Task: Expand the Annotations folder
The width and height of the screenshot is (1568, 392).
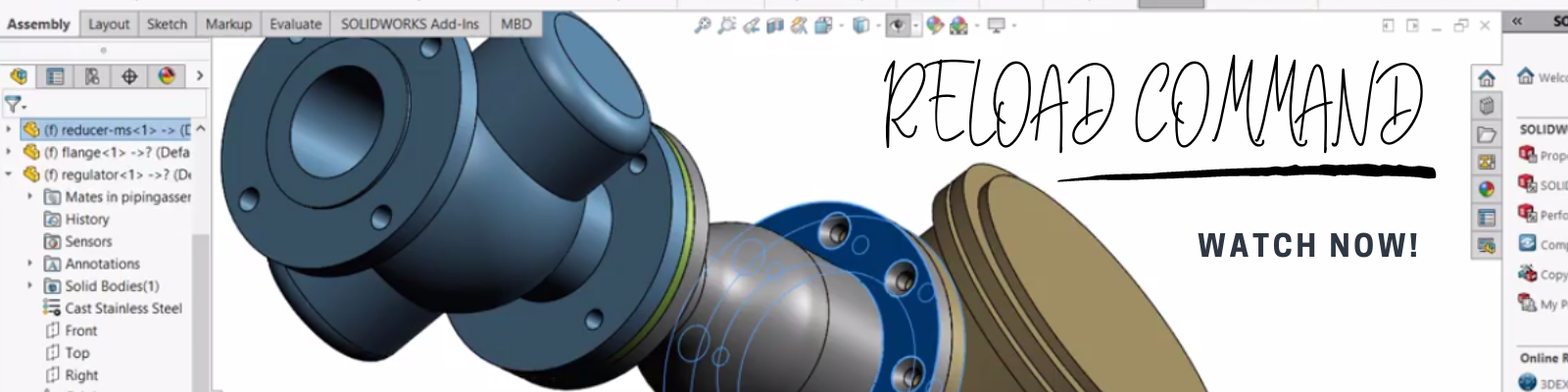Action: tap(29, 264)
